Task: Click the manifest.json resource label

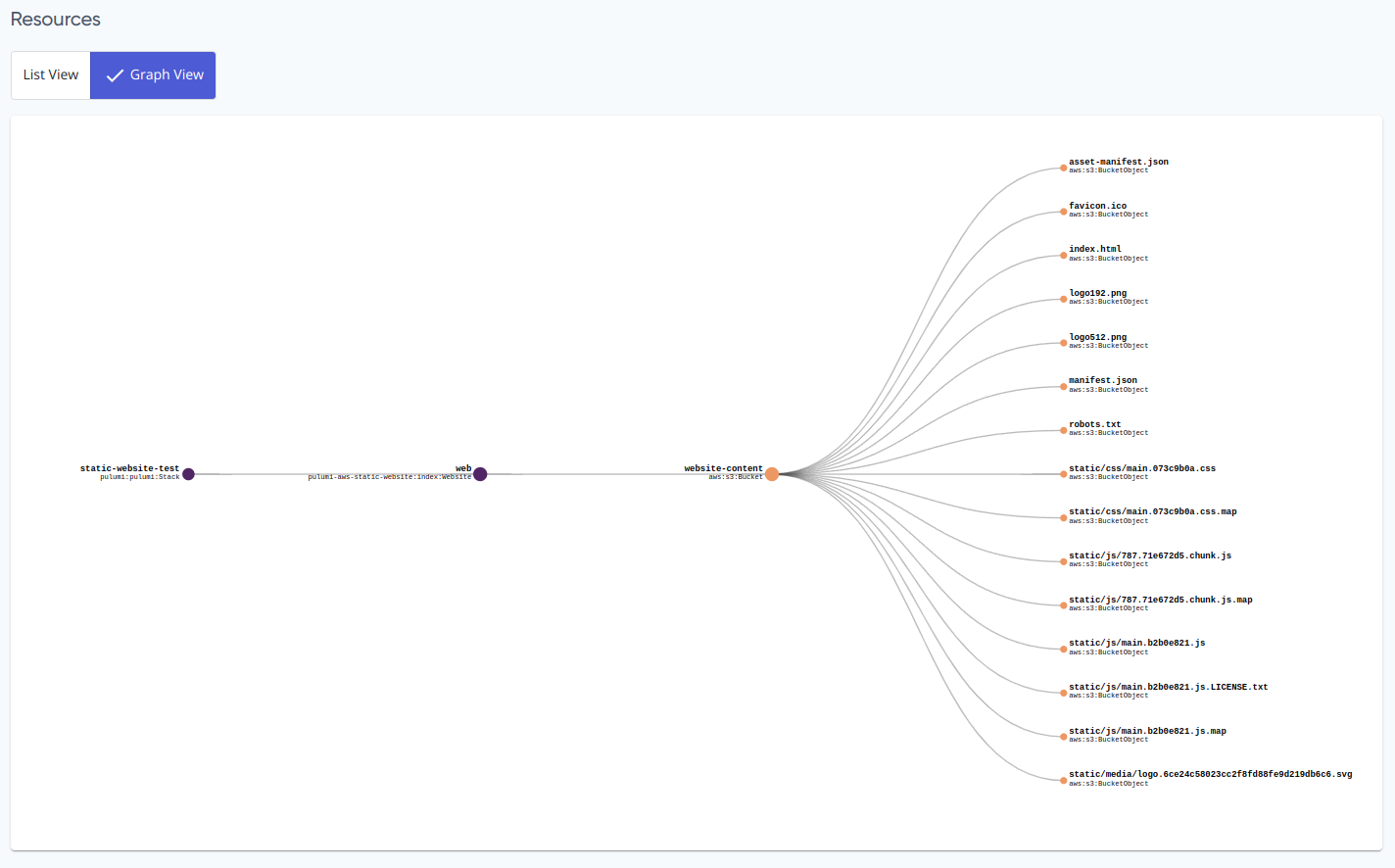Action: (x=1103, y=380)
